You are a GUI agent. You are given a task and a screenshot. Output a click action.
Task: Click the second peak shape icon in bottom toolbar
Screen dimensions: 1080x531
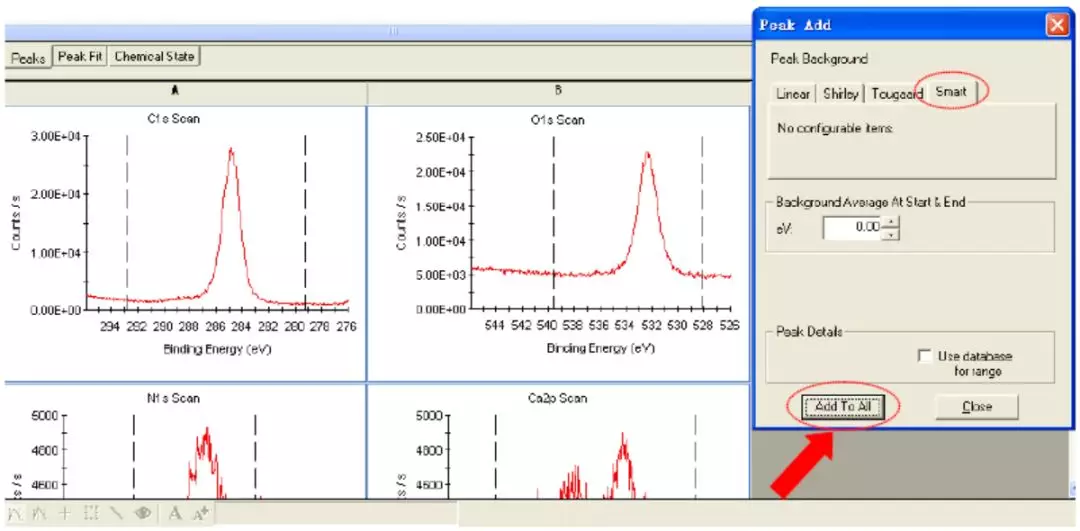click(x=40, y=513)
